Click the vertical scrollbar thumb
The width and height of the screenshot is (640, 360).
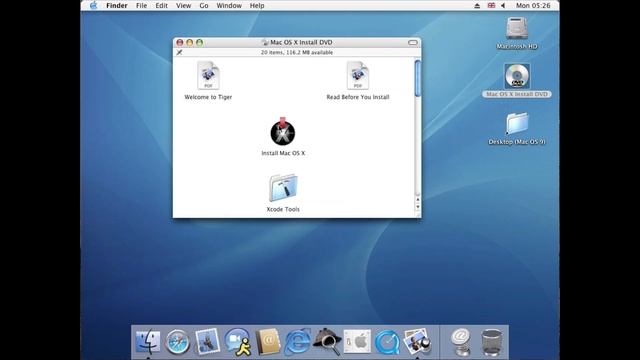tap(418, 78)
